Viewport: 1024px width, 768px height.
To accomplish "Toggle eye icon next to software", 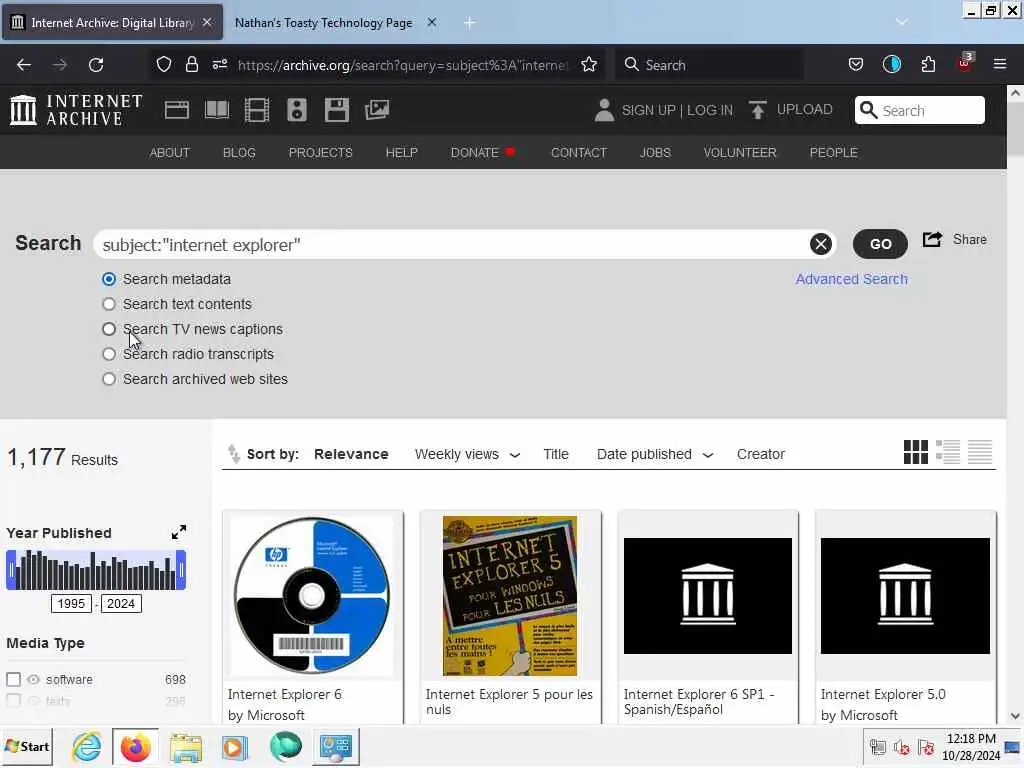I will click(x=33, y=679).
